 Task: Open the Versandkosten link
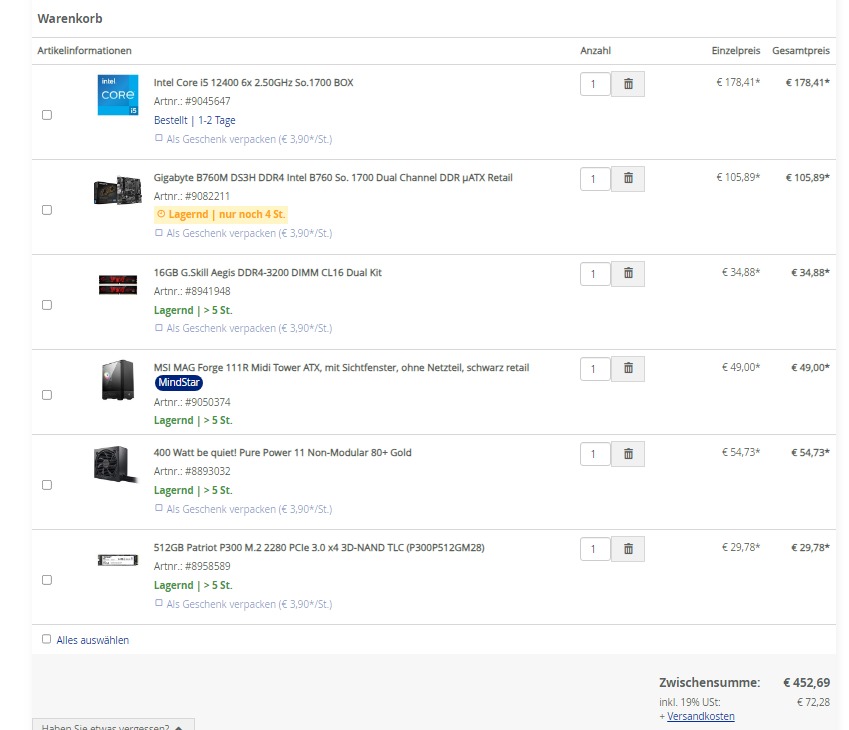(701, 716)
